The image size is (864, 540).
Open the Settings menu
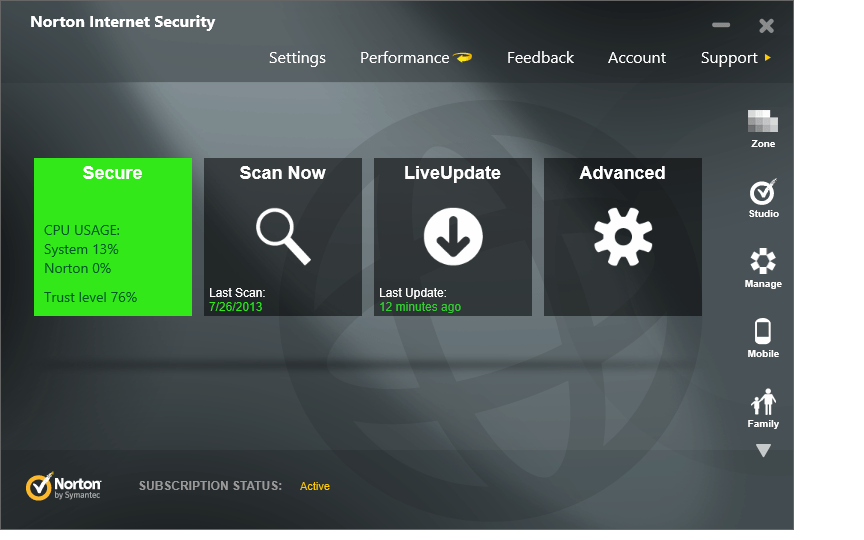[x=297, y=58]
